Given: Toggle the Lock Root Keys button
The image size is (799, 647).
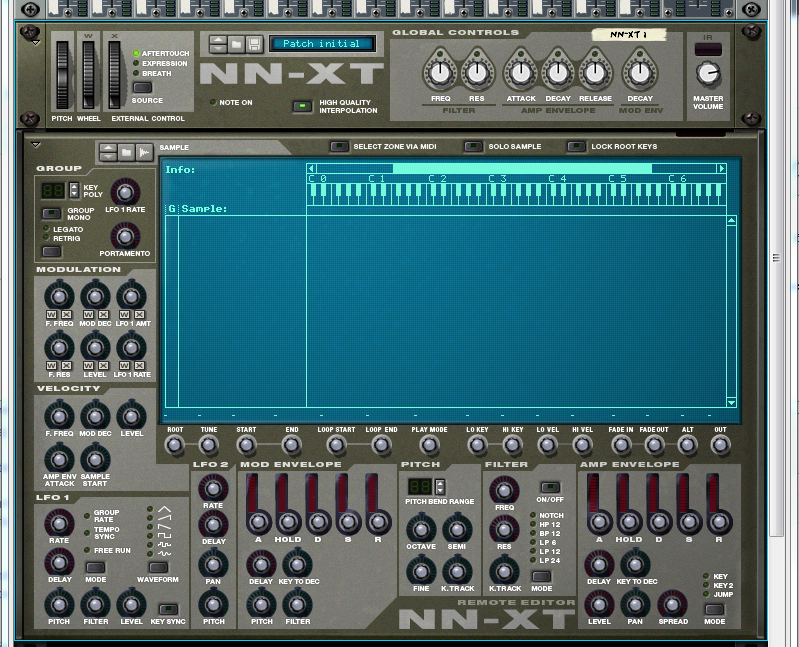Looking at the screenshot, I should tap(576, 147).
